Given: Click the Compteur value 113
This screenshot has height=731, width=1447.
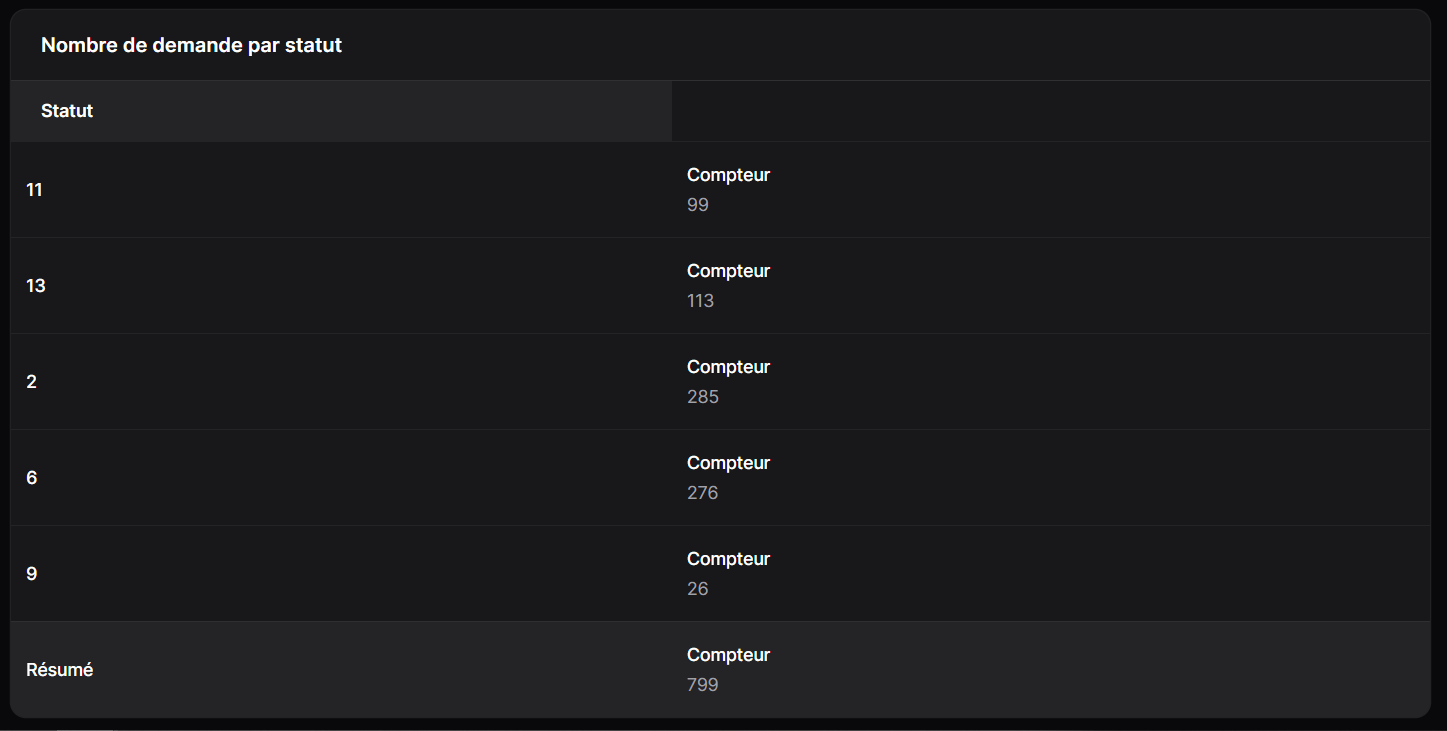Looking at the screenshot, I should 700,301.
